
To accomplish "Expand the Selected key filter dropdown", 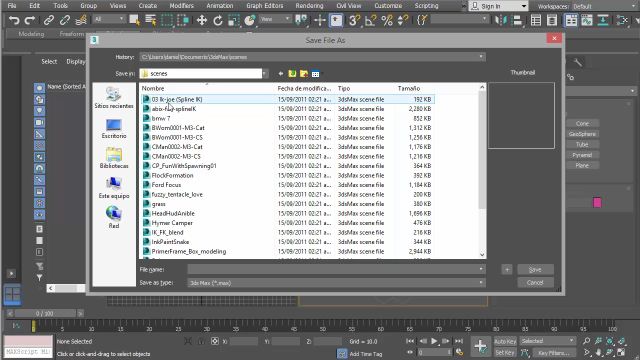I will (x=547, y=341).
